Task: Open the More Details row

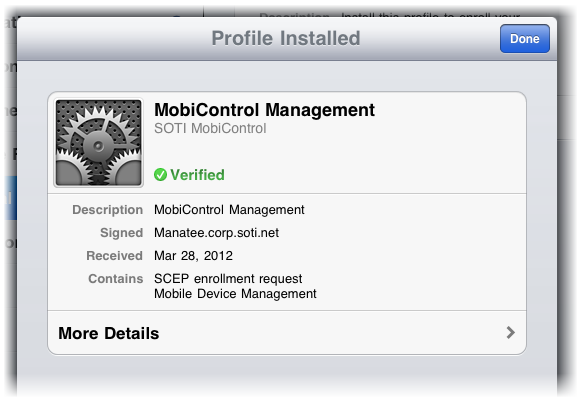Action: pos(287,333)
